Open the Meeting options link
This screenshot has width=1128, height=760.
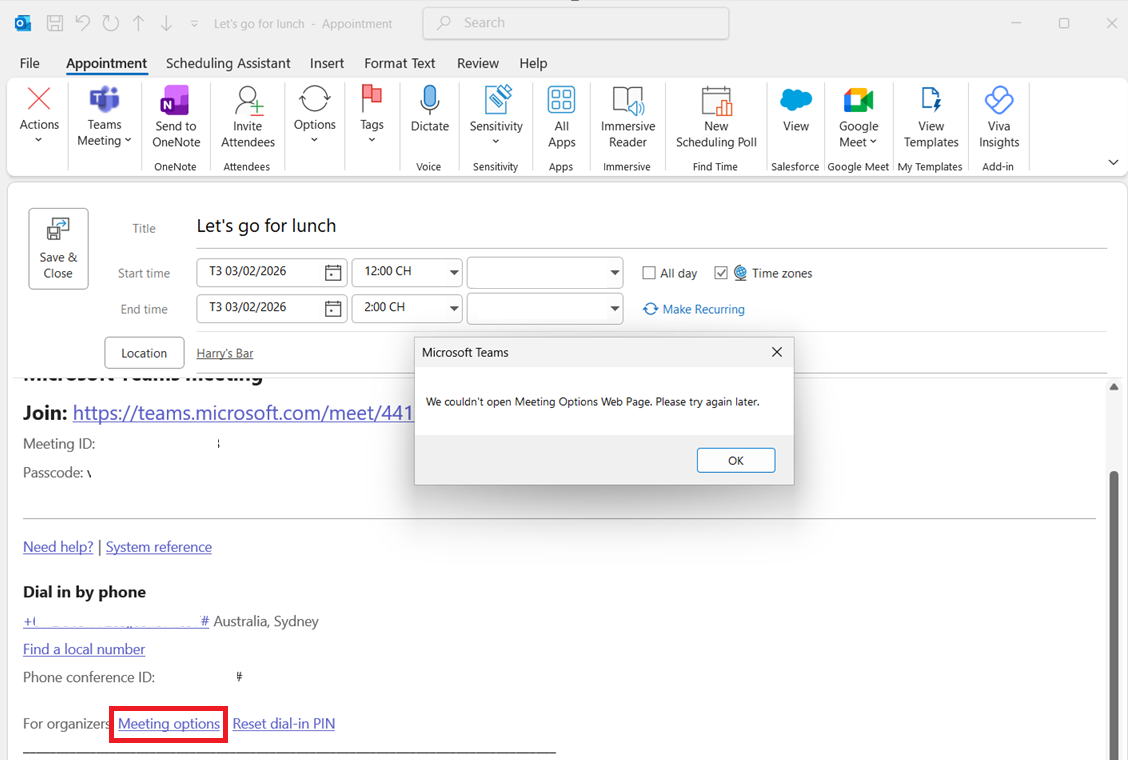coord(169,724)
